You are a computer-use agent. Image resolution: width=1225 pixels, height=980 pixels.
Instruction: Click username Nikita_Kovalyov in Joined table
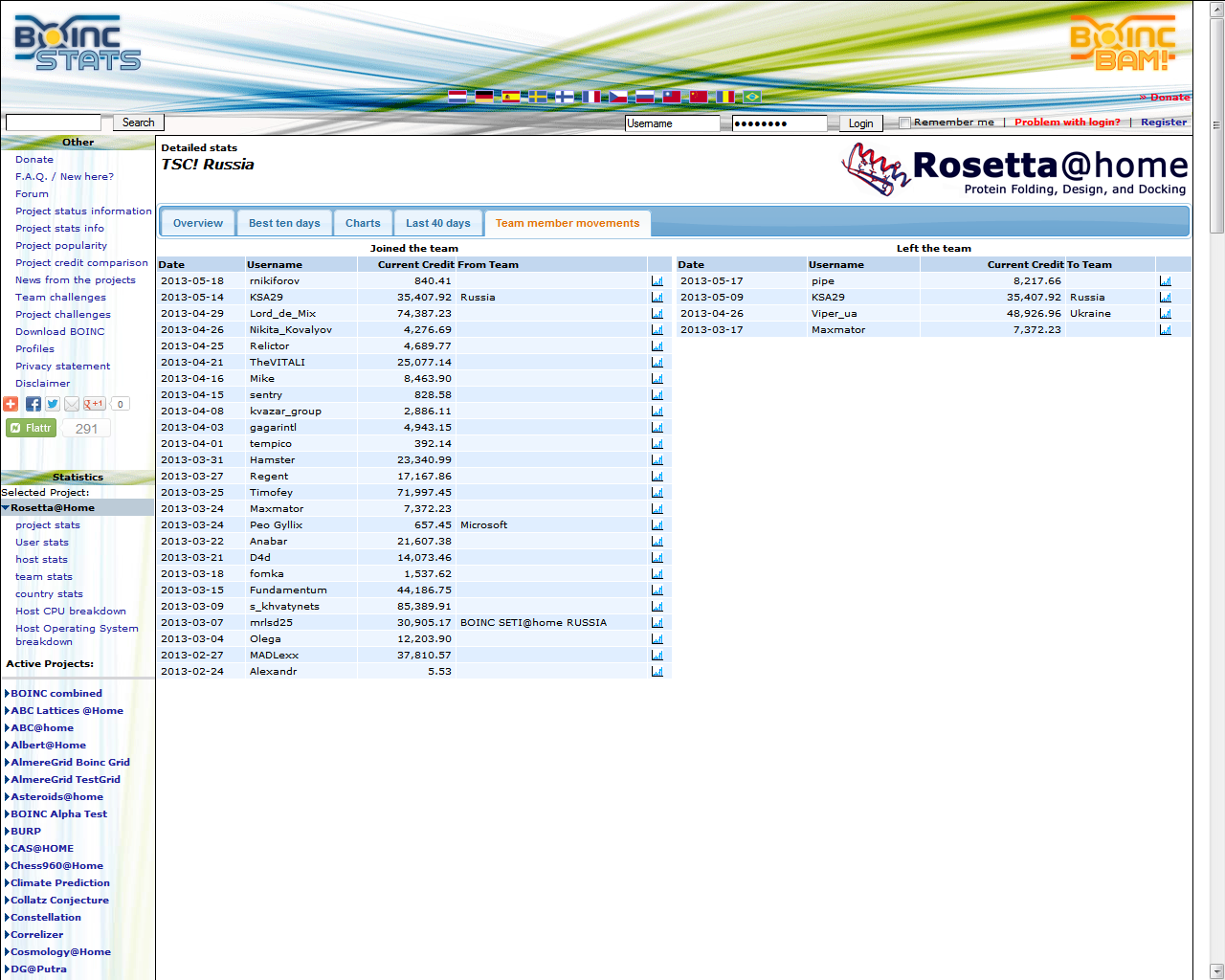[x=291, y=330]
